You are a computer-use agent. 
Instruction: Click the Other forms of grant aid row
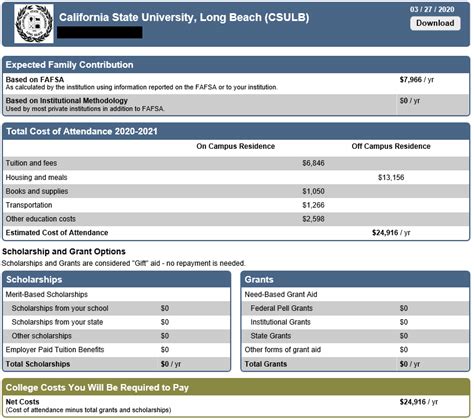[355, 350]
